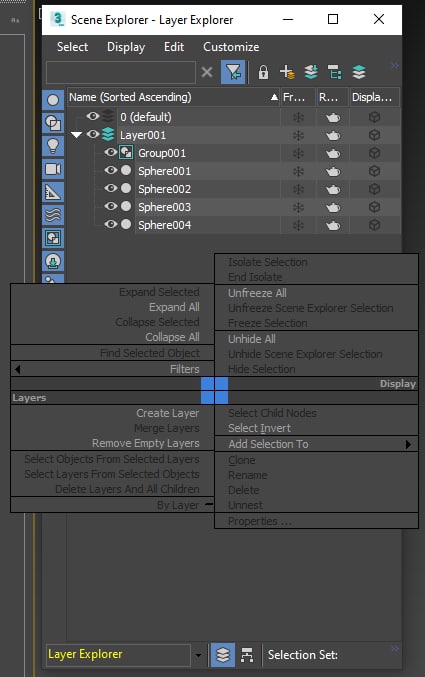
Task: Open the Layer Explorer dropdown arrow
Action: (198, 655)
